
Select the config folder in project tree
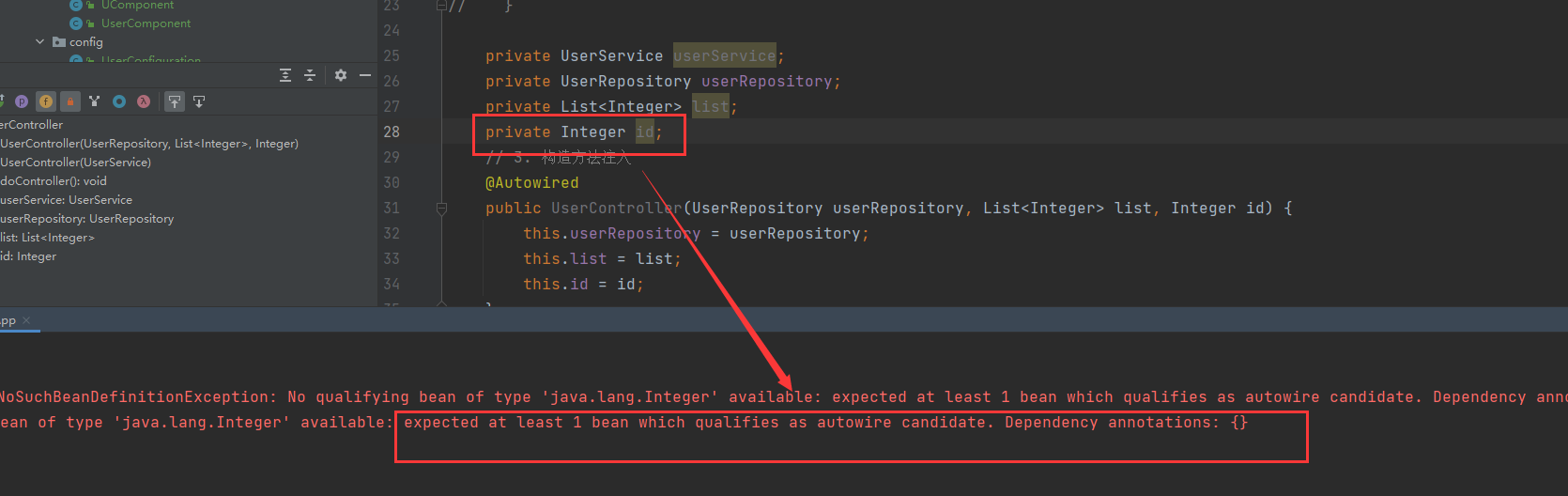pyautogui.click(x=86, y=42)
